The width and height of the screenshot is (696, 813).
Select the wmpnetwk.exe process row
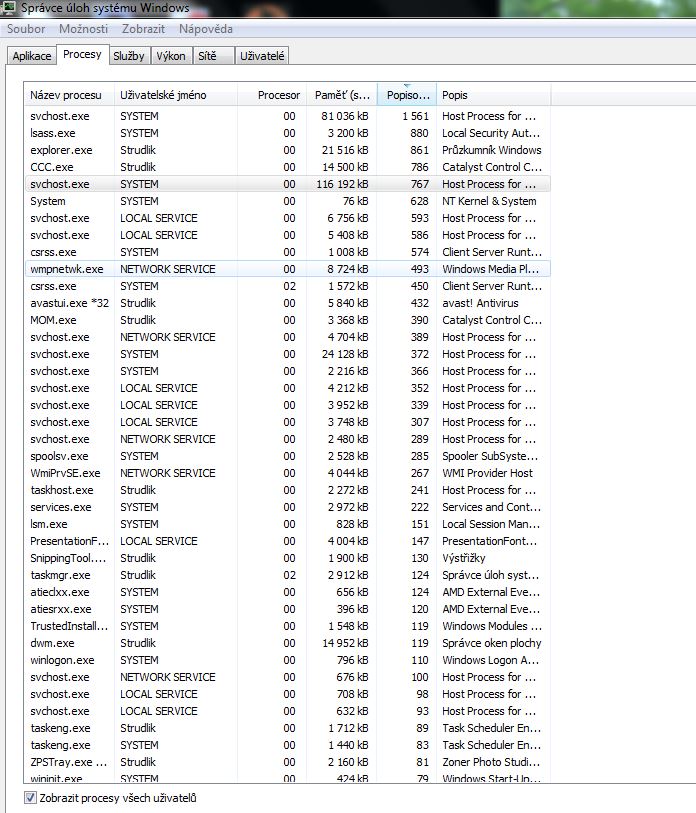(287, 269)
